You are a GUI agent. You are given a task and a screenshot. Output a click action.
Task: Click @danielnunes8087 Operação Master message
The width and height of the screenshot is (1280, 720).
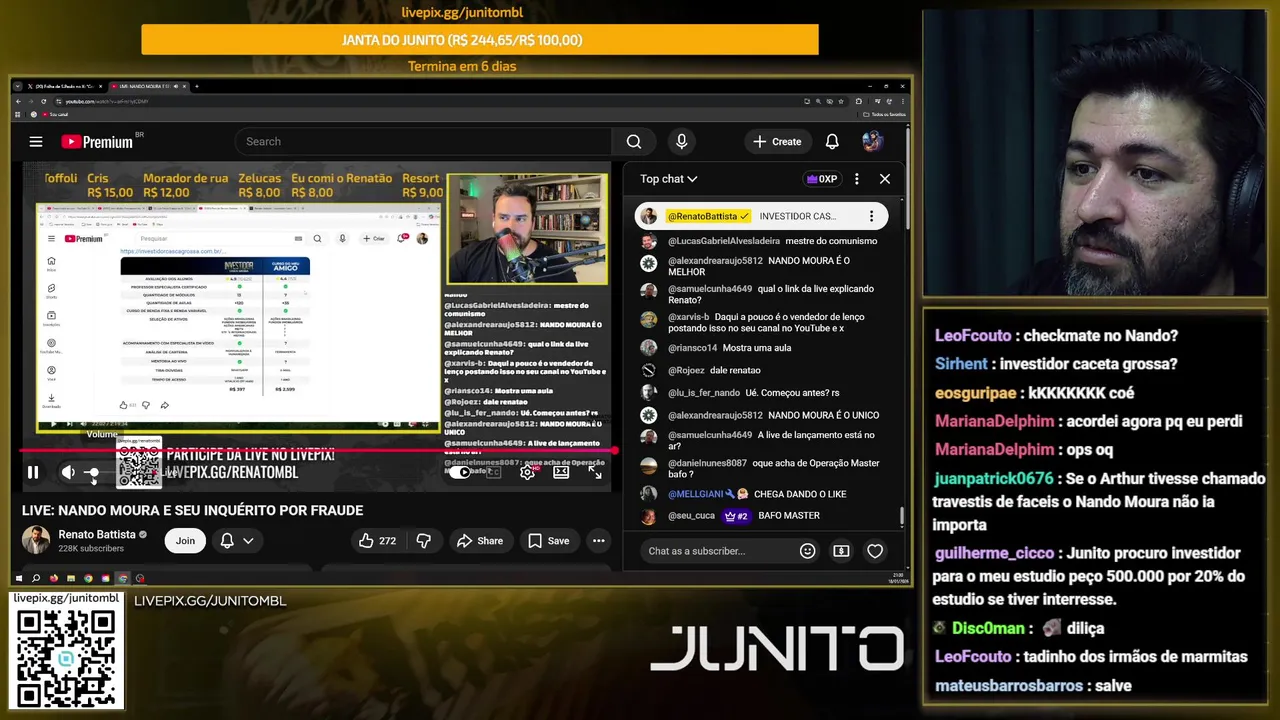(759, 469)
